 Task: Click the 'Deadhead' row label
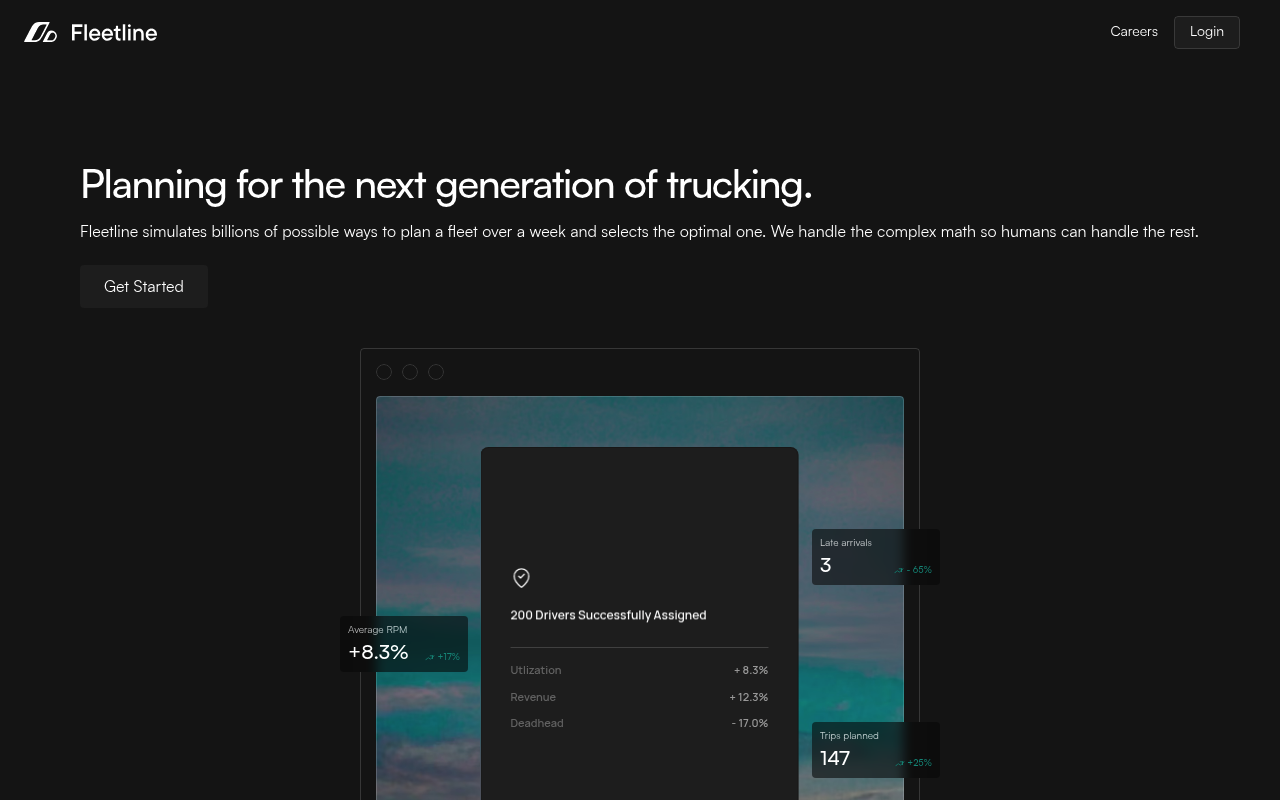537,723
